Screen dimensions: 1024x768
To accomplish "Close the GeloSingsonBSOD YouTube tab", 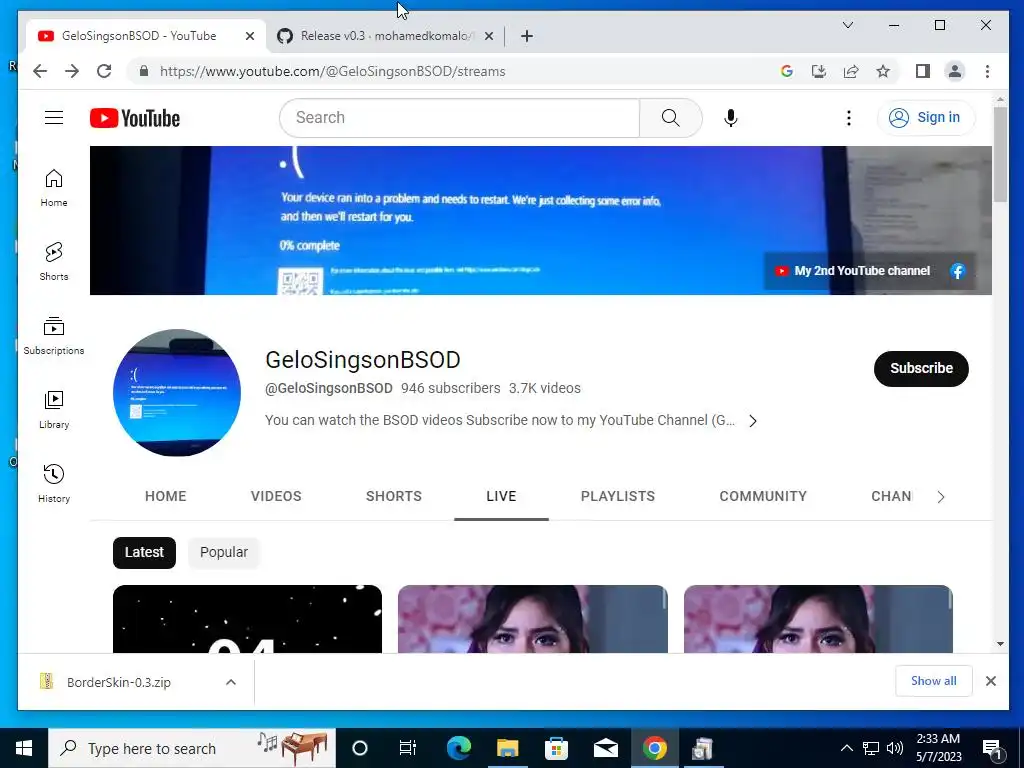I will [x=249, y=36].
